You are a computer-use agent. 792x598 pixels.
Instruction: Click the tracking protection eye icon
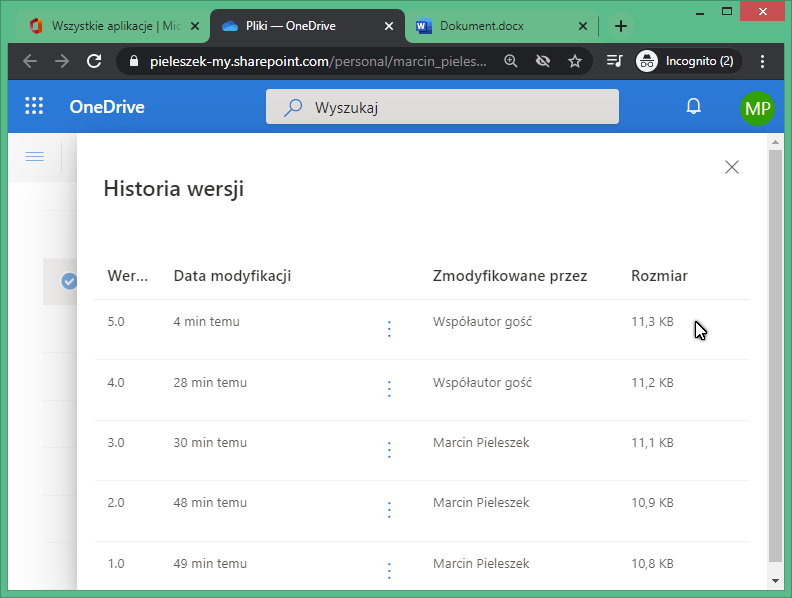click(542, 61)
